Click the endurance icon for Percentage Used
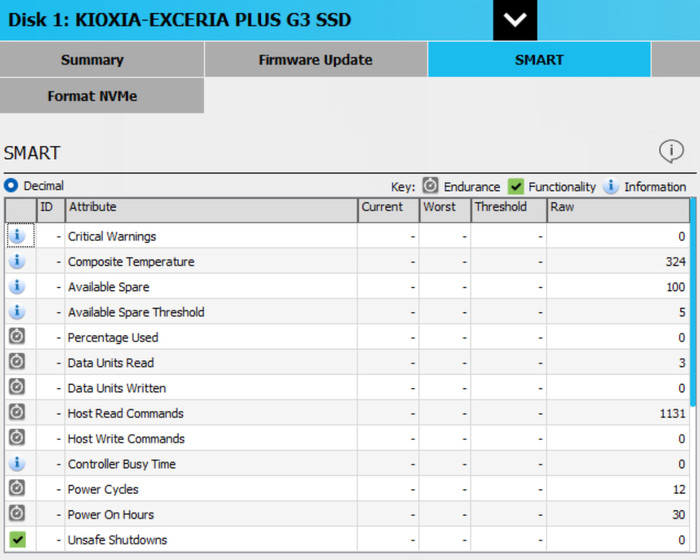The image size is (700, 560). coord(17,336)
